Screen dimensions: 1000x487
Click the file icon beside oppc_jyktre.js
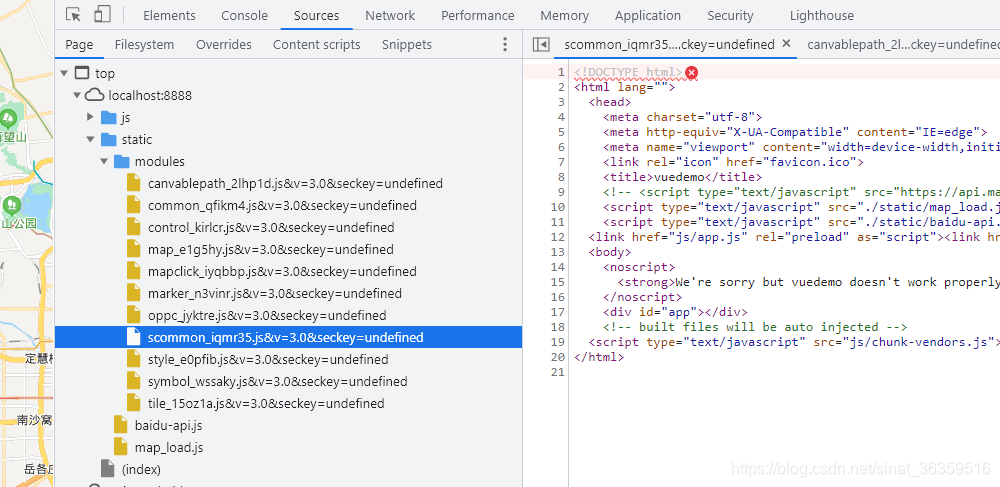coord(133,315)
